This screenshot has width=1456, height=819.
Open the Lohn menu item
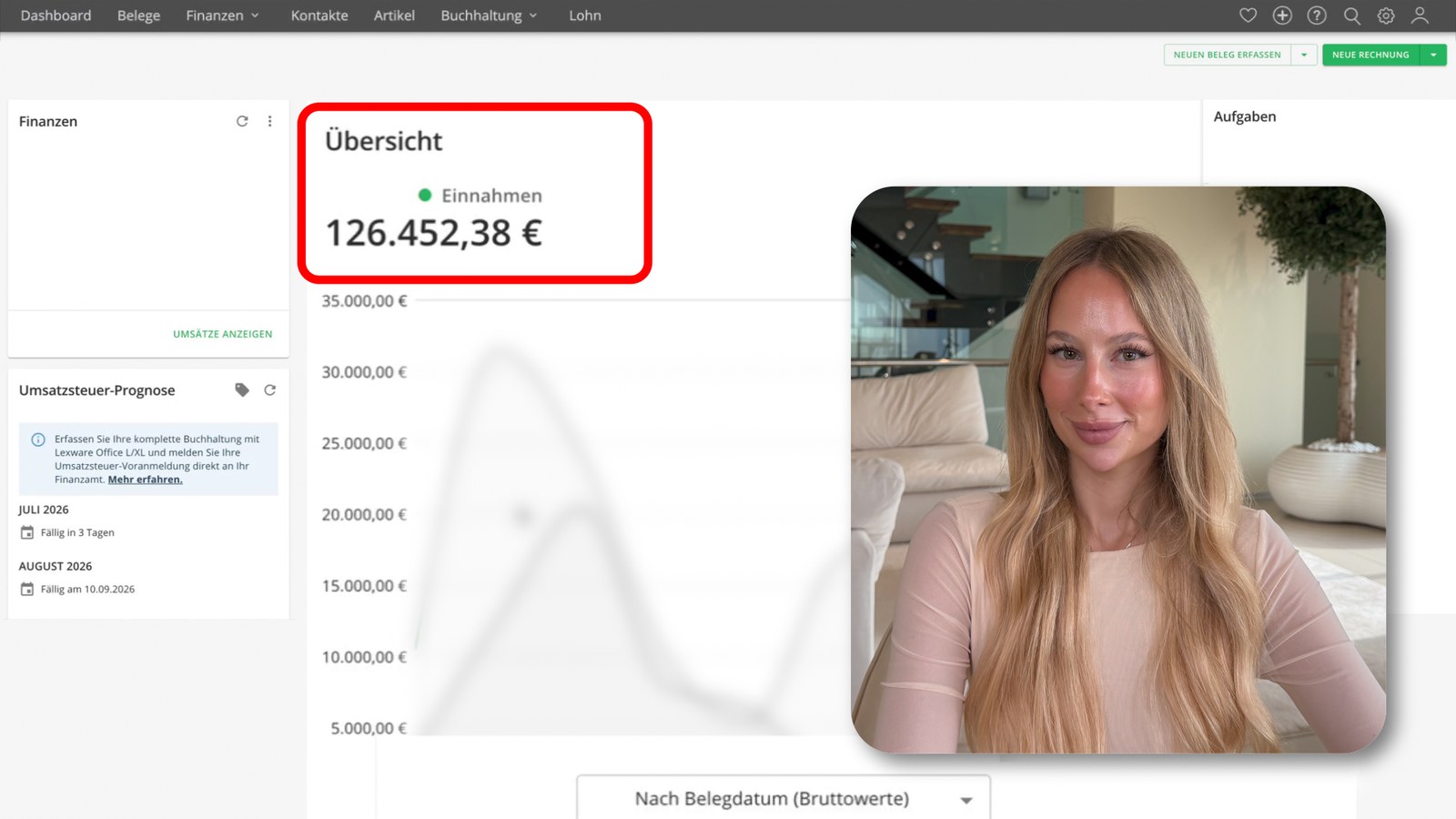point(585,15)
